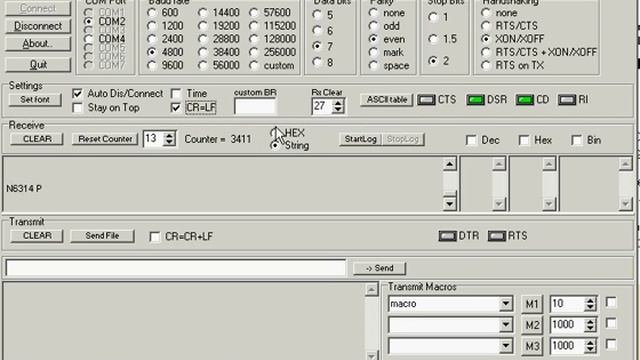Click the CD indicator LED
This screenshot has height=360, width=640.
[524, 100]
